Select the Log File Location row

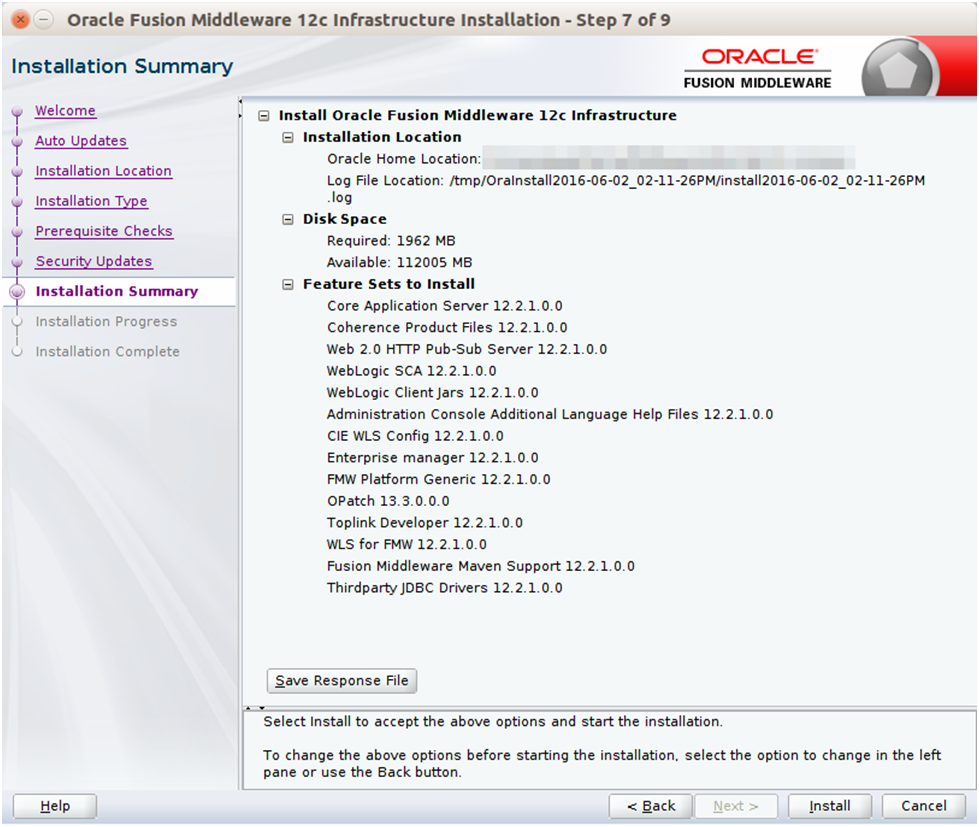(x=626, y=188)
